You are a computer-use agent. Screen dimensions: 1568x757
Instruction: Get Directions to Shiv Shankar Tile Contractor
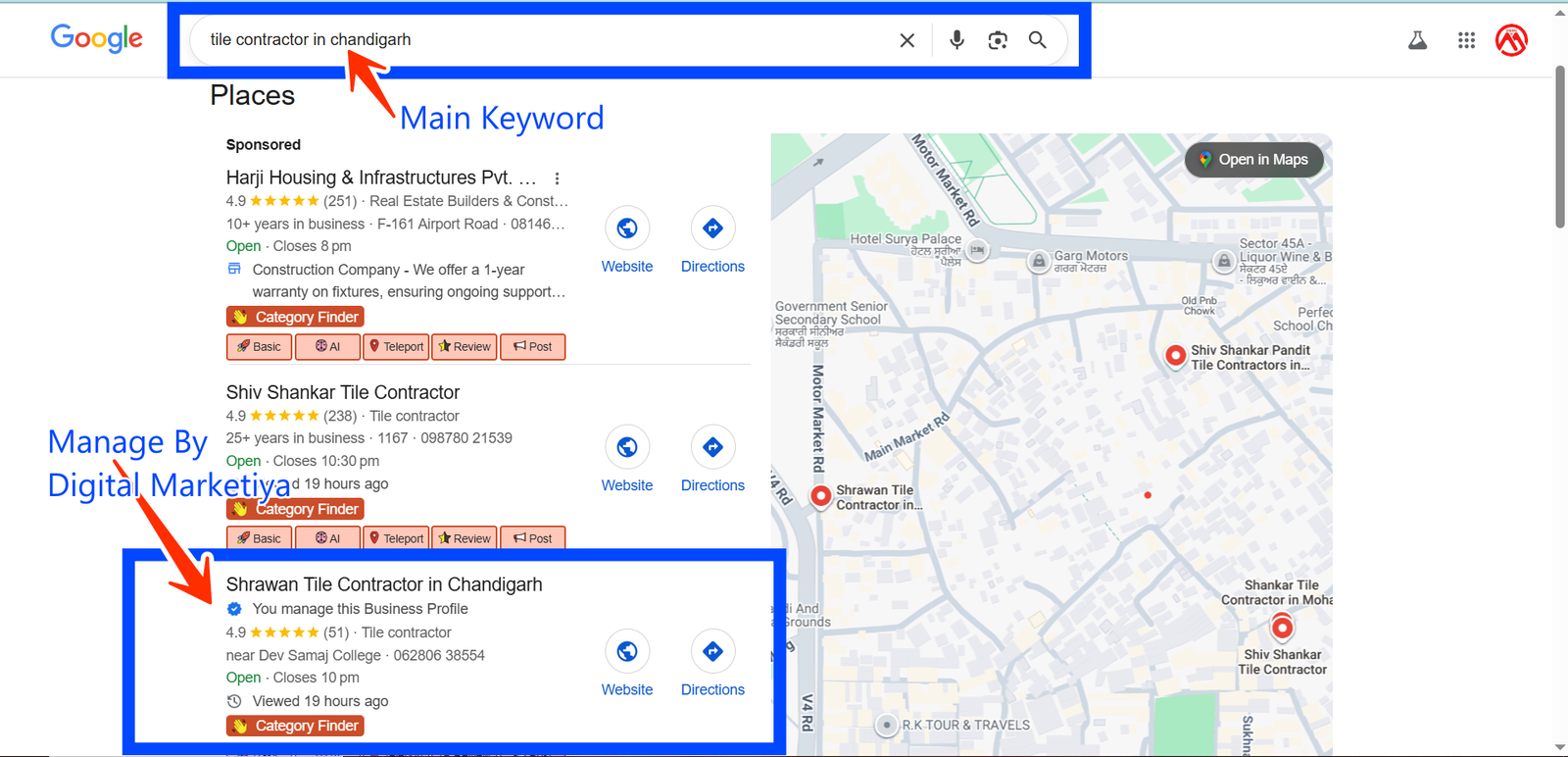tap(712, 459)
